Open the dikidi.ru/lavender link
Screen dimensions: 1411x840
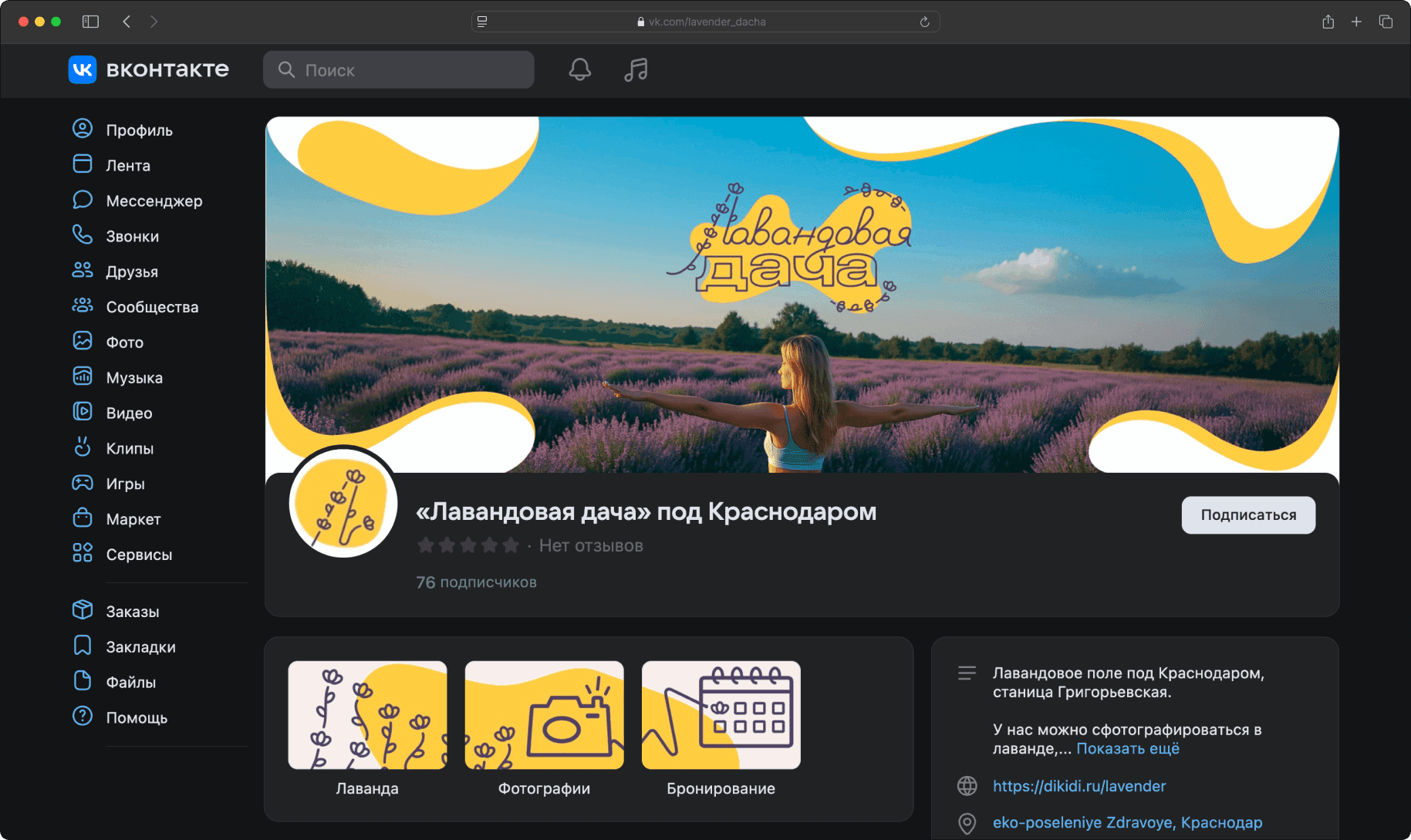(1079, 786)
